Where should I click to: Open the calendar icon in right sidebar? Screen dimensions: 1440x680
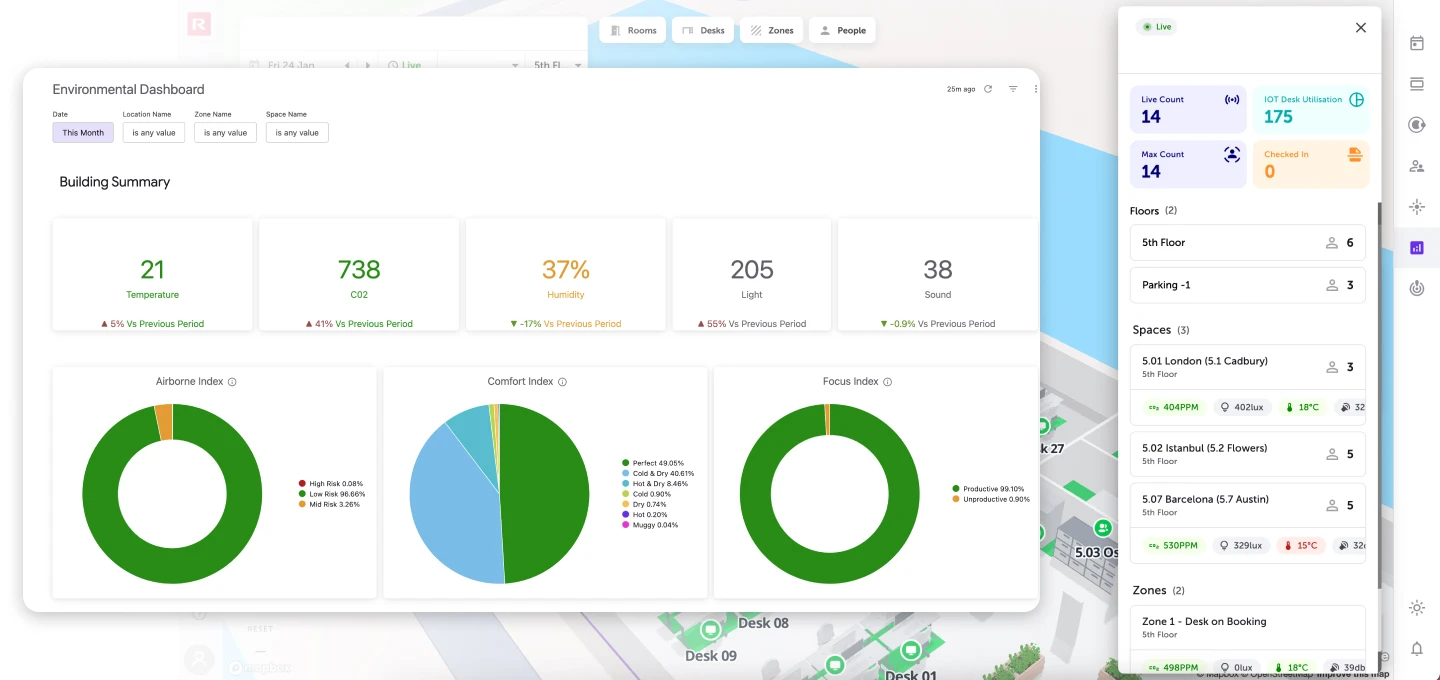point(1417,43)
